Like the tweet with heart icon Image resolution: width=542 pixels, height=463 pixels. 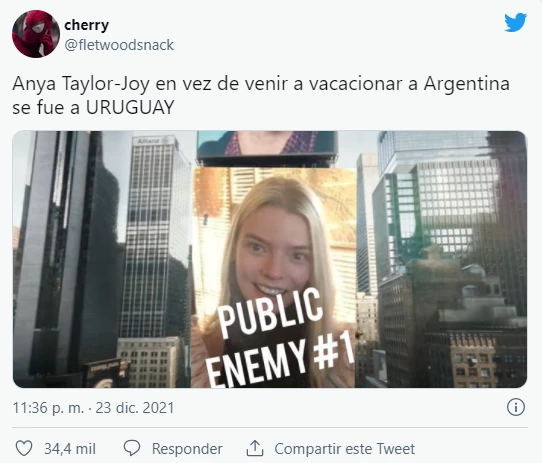coord(24,448)
